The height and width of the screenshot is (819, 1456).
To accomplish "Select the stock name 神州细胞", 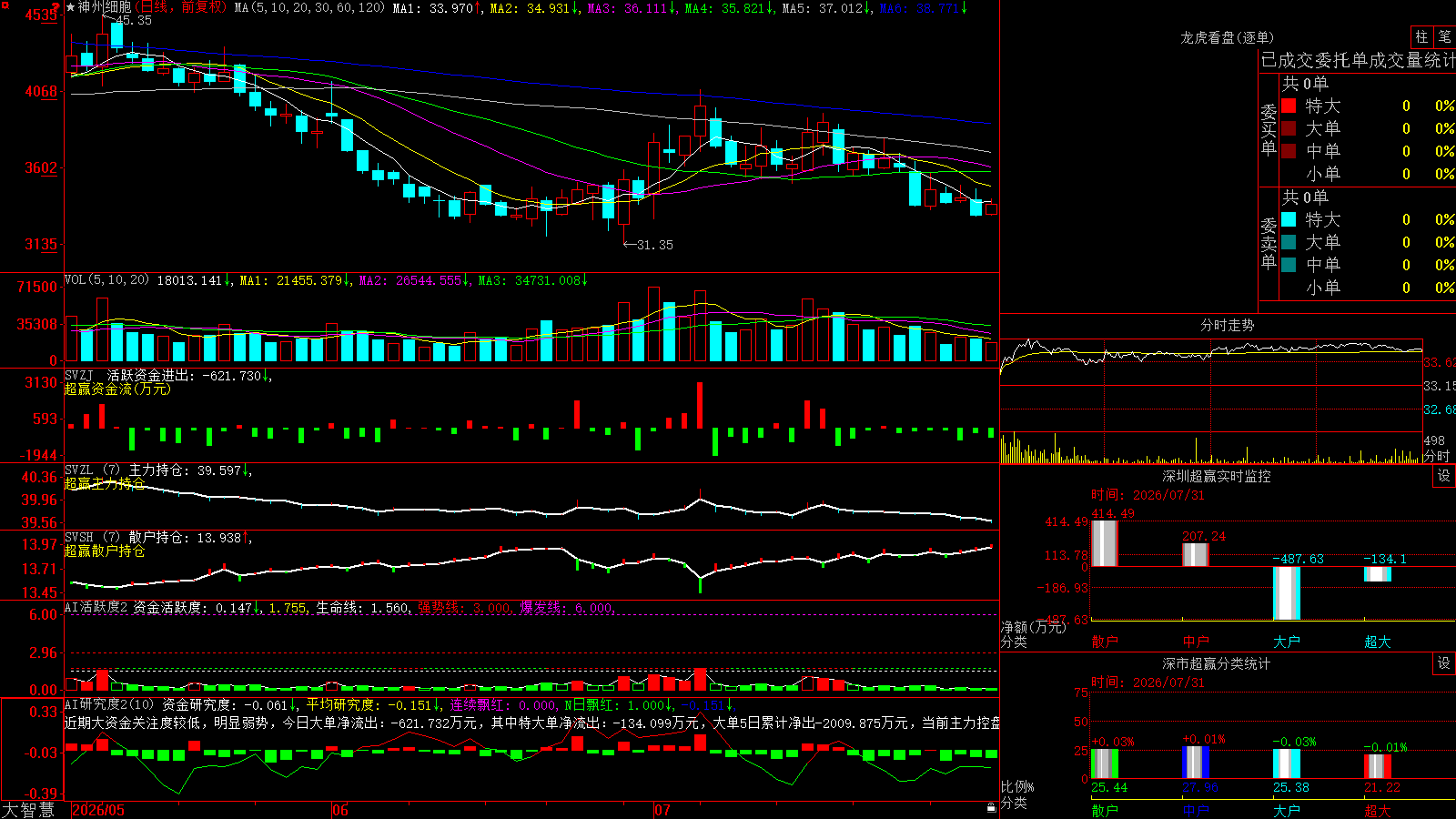I will tap(105, 7).
